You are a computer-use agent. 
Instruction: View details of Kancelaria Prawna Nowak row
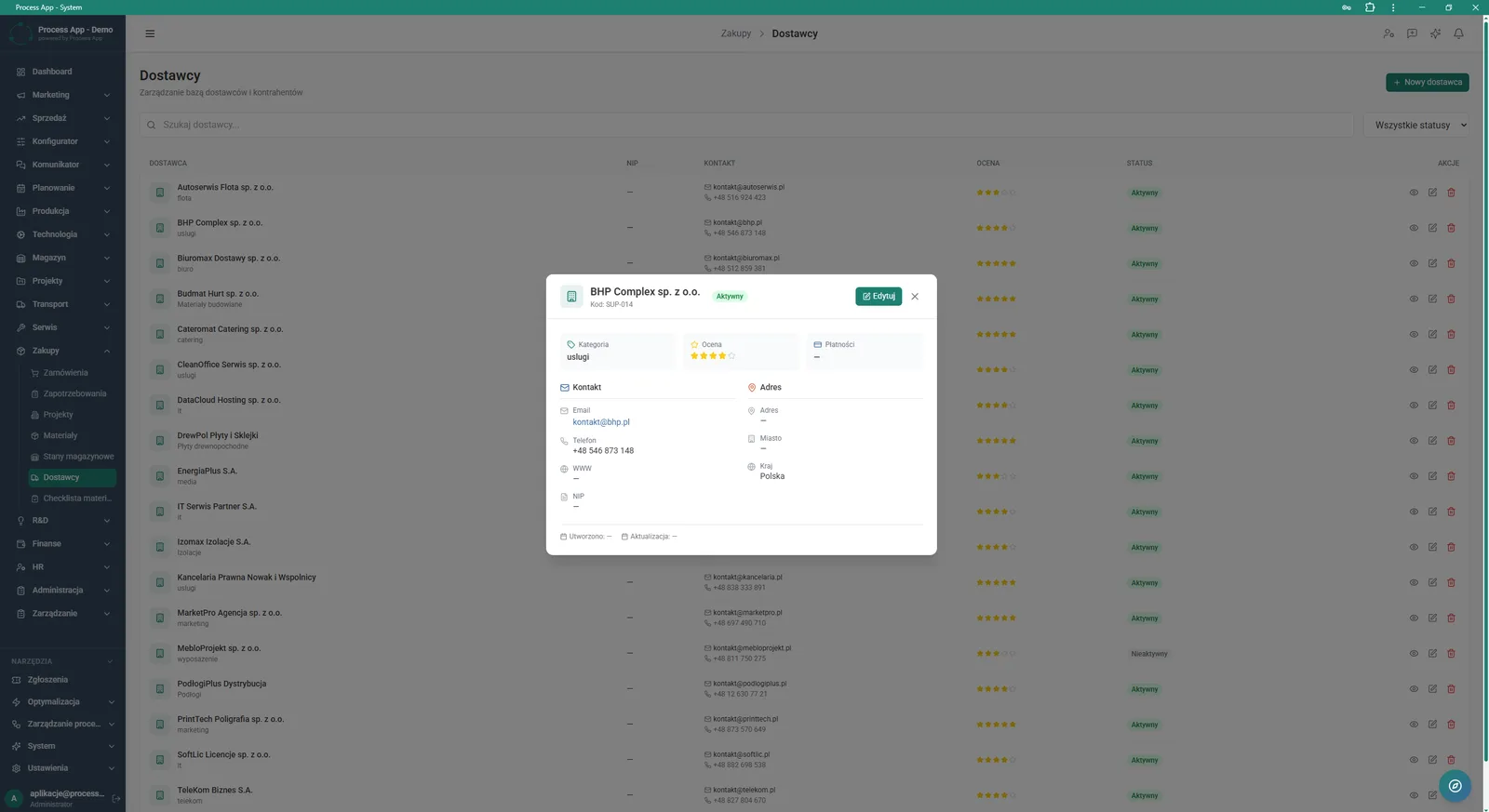pyautogui.click(x=1414, y=582)
